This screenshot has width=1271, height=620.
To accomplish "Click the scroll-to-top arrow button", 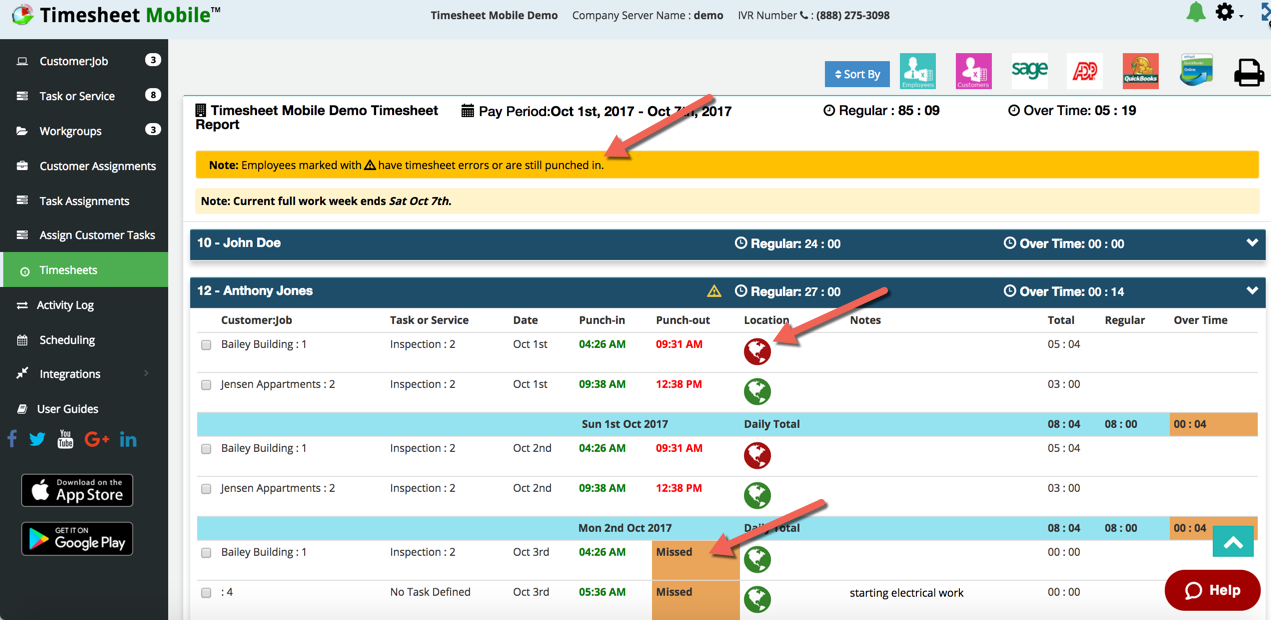I will 1233,540.
